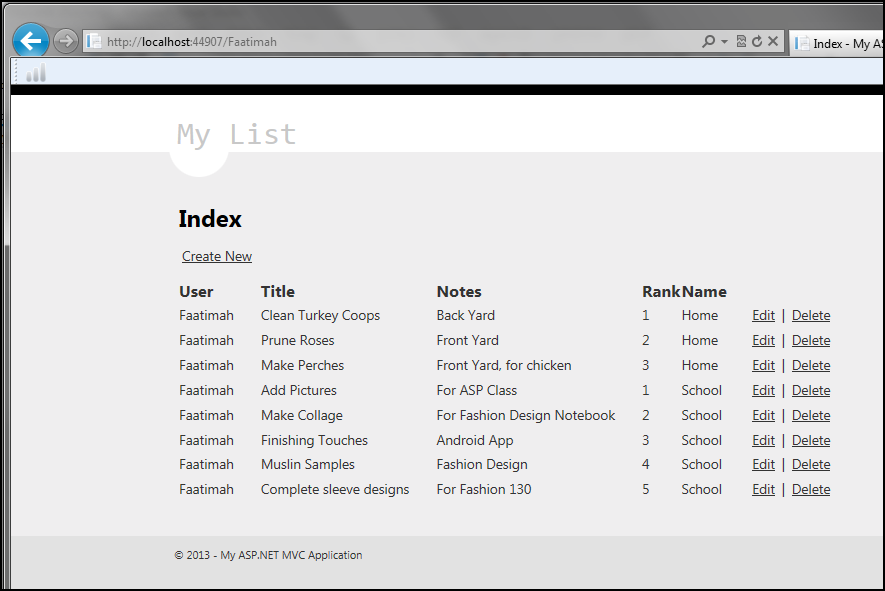Image resolution: width=885 pixels, height=591 pixels.
Task: Edit the Make Perches entry
Action: point(763,366)
